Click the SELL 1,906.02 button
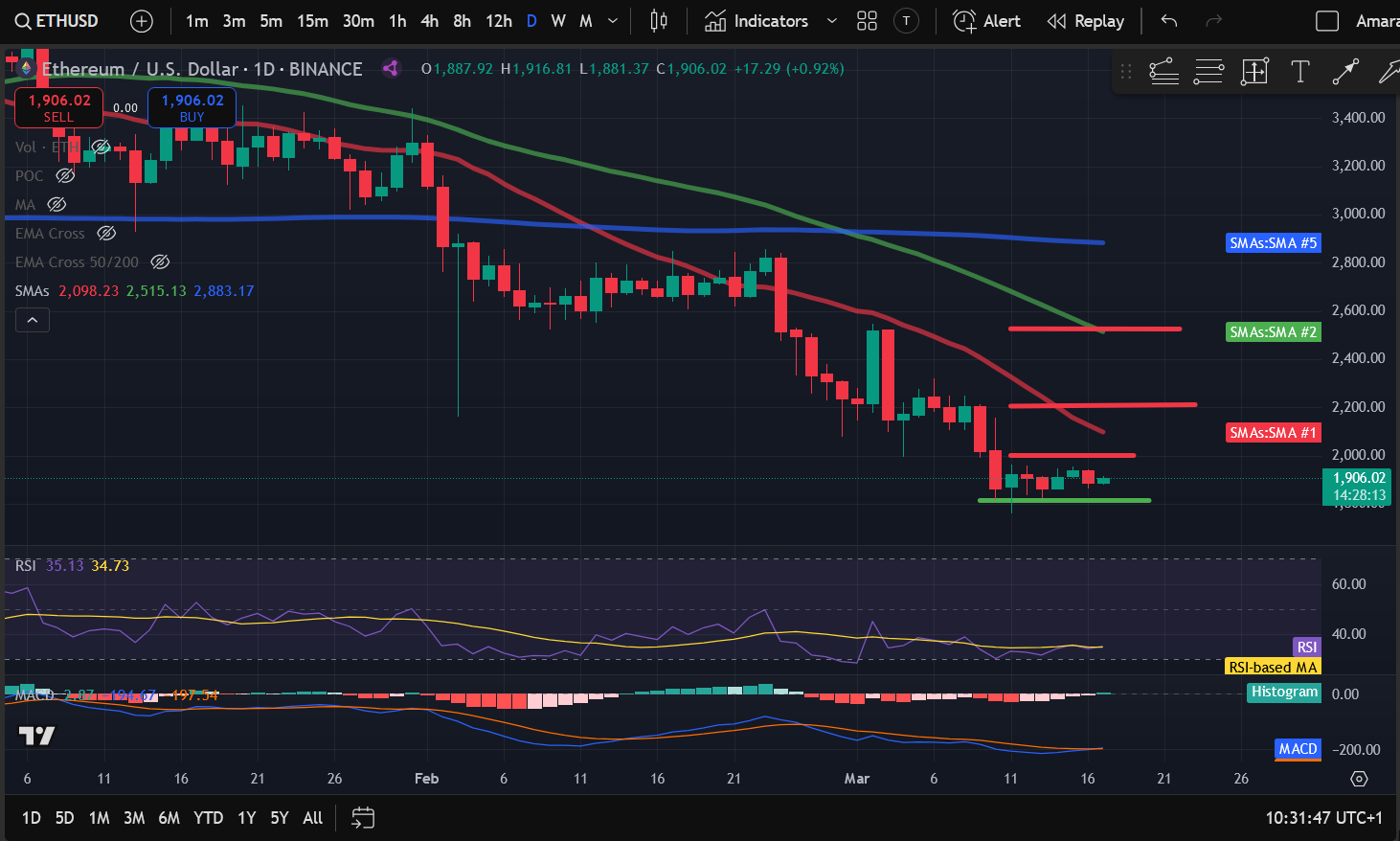This screenshot has height=841, width=1400. [x=58, y=107]
